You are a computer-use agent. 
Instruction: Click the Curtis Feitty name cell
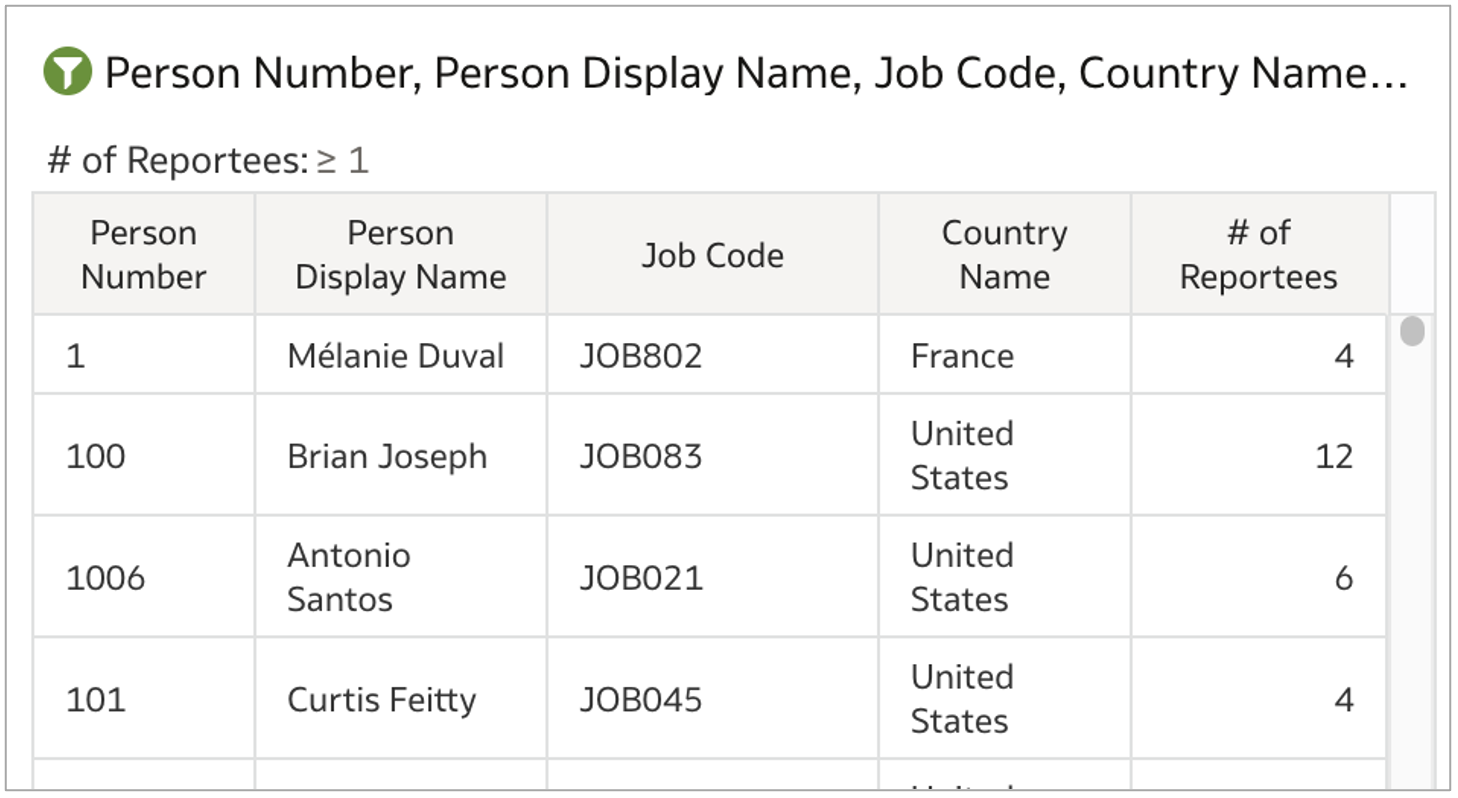coord(381,699)
